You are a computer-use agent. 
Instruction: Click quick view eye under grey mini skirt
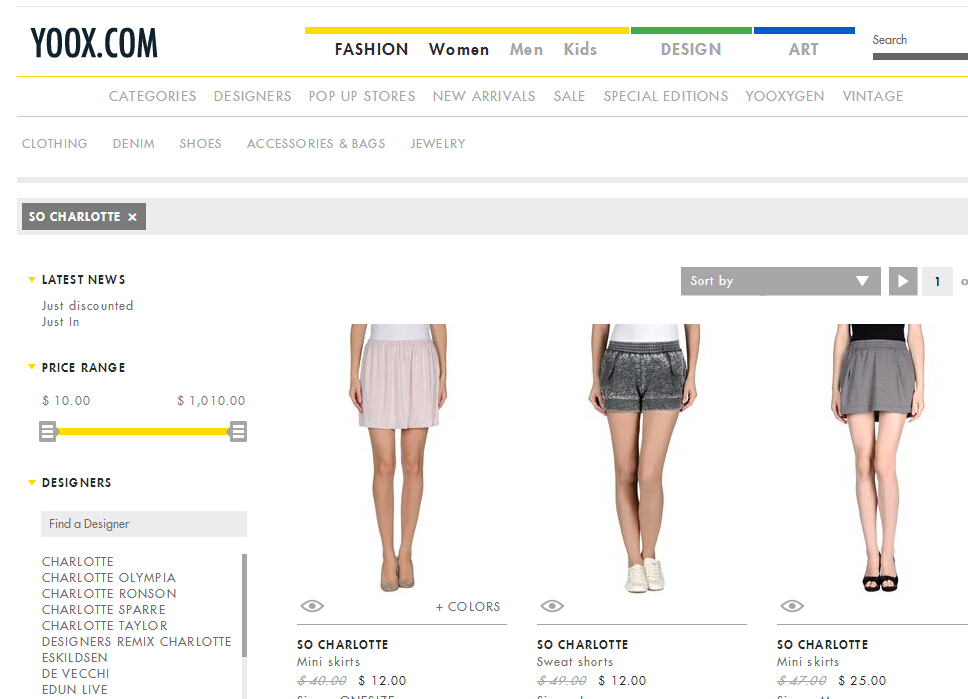pos(792,606)
